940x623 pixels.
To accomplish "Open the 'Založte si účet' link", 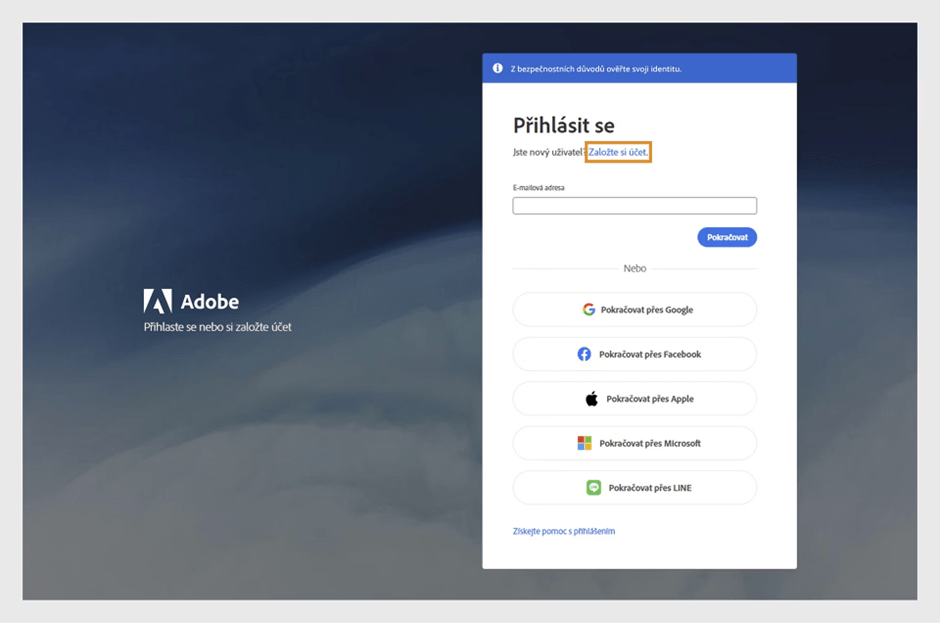I will 617,152.
